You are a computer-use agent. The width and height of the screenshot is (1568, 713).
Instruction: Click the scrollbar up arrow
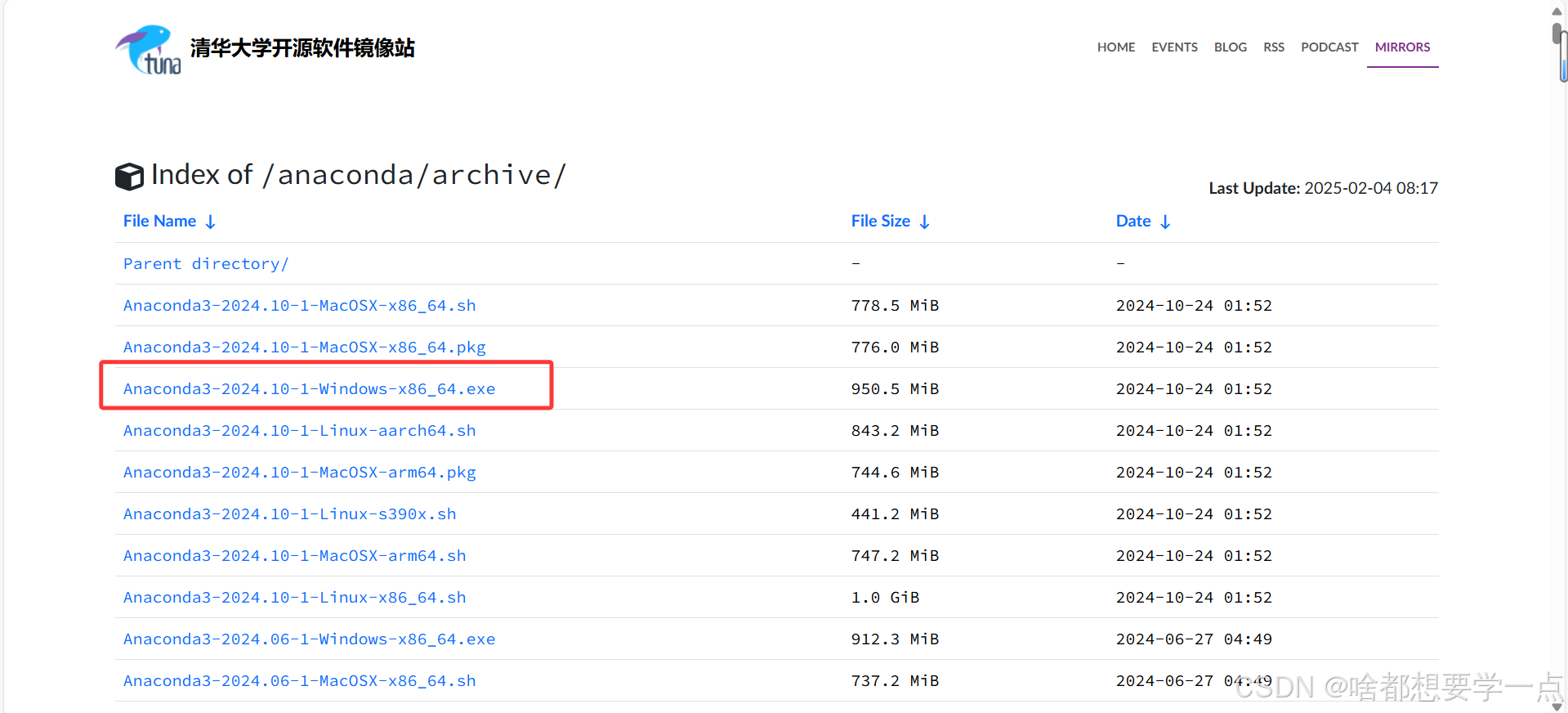point(1557,11)
